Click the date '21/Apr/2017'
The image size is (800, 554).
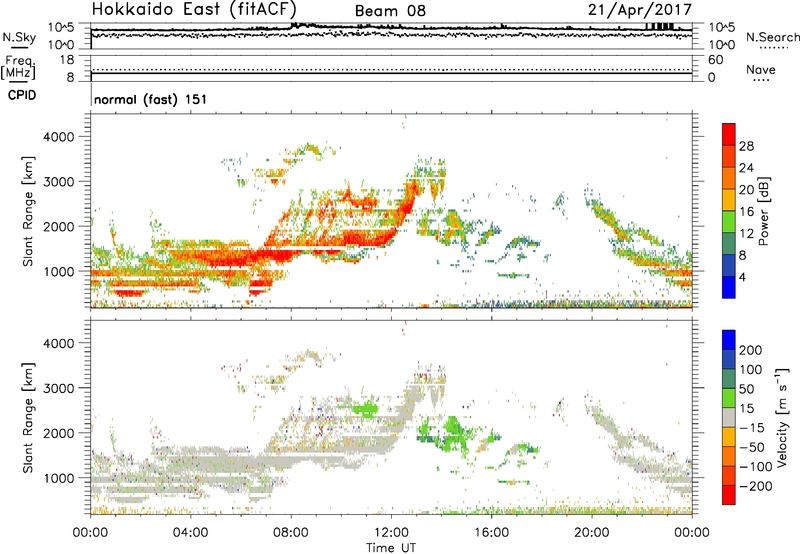640,10
